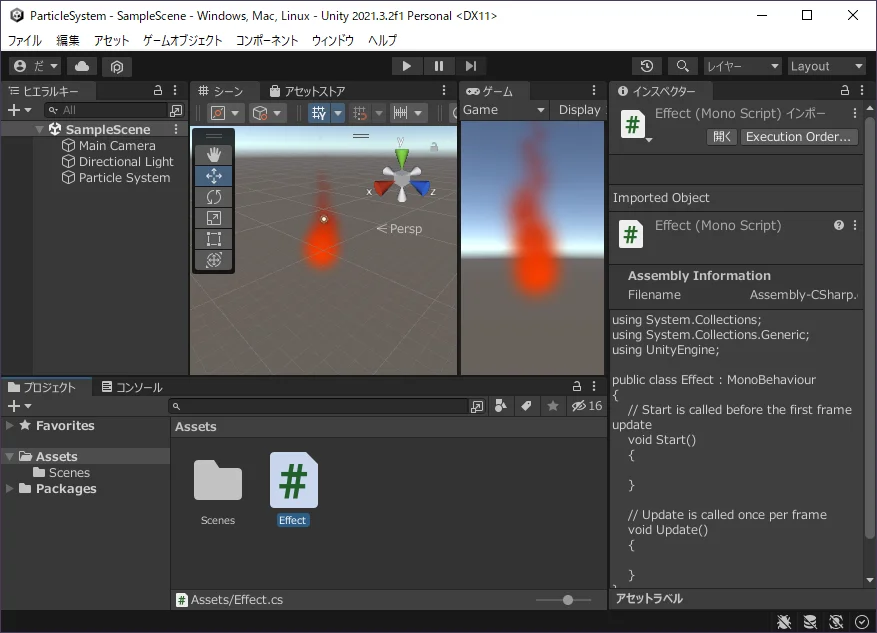This screenshot has width=877, height=633.
Task: Click the Execution Order button
Action: pyautogui.click(x=799, y=137)
